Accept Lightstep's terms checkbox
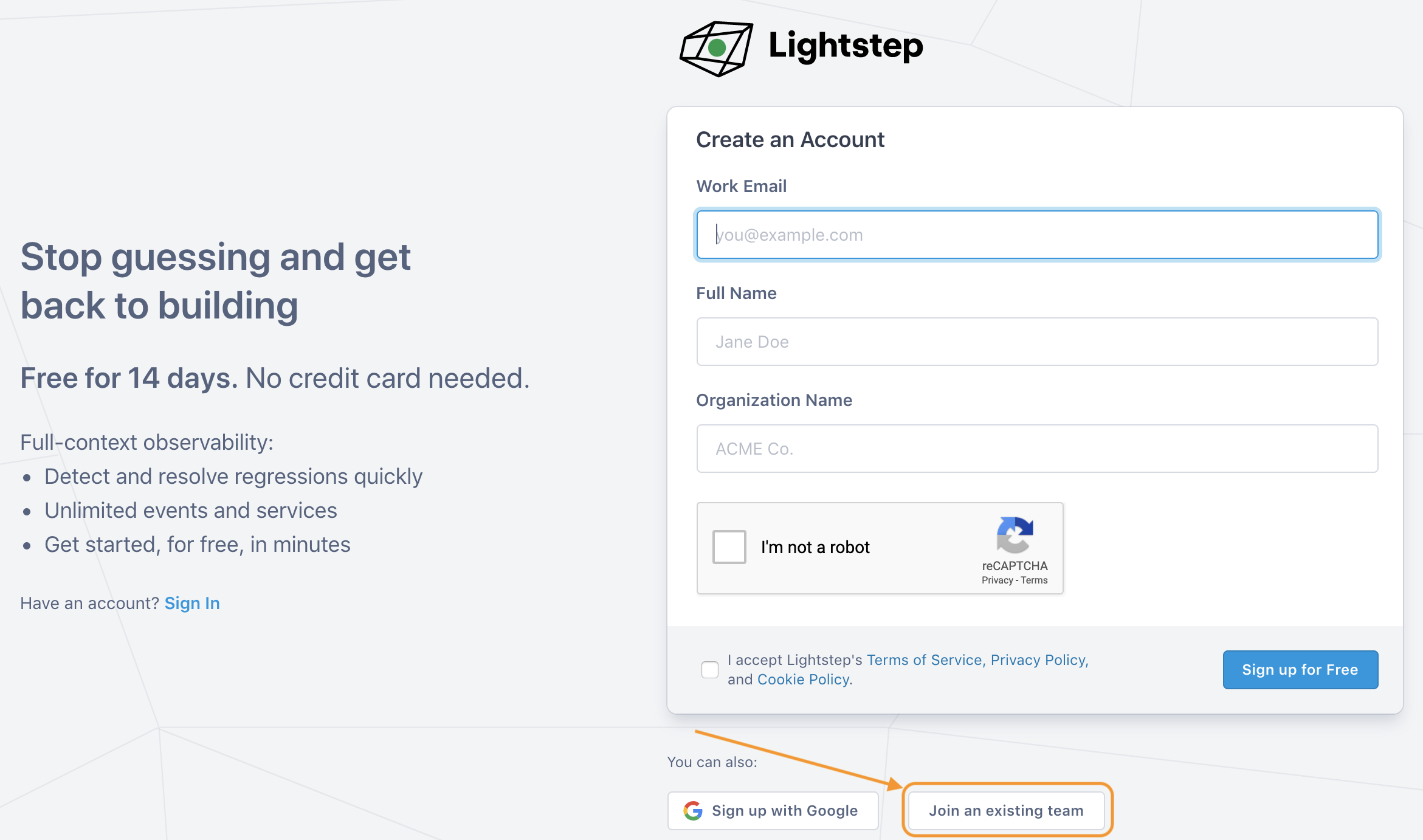This screenshot has height=840, width=1423. tap(709, 670)
